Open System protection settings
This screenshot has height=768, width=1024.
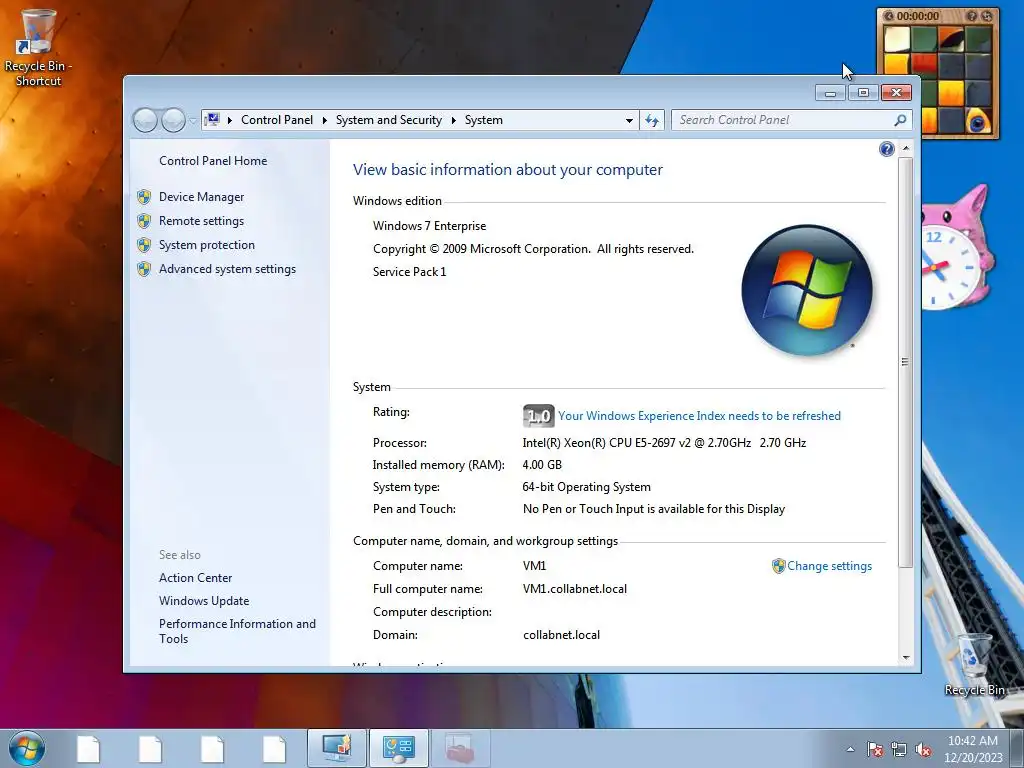(x=206, y=245)
